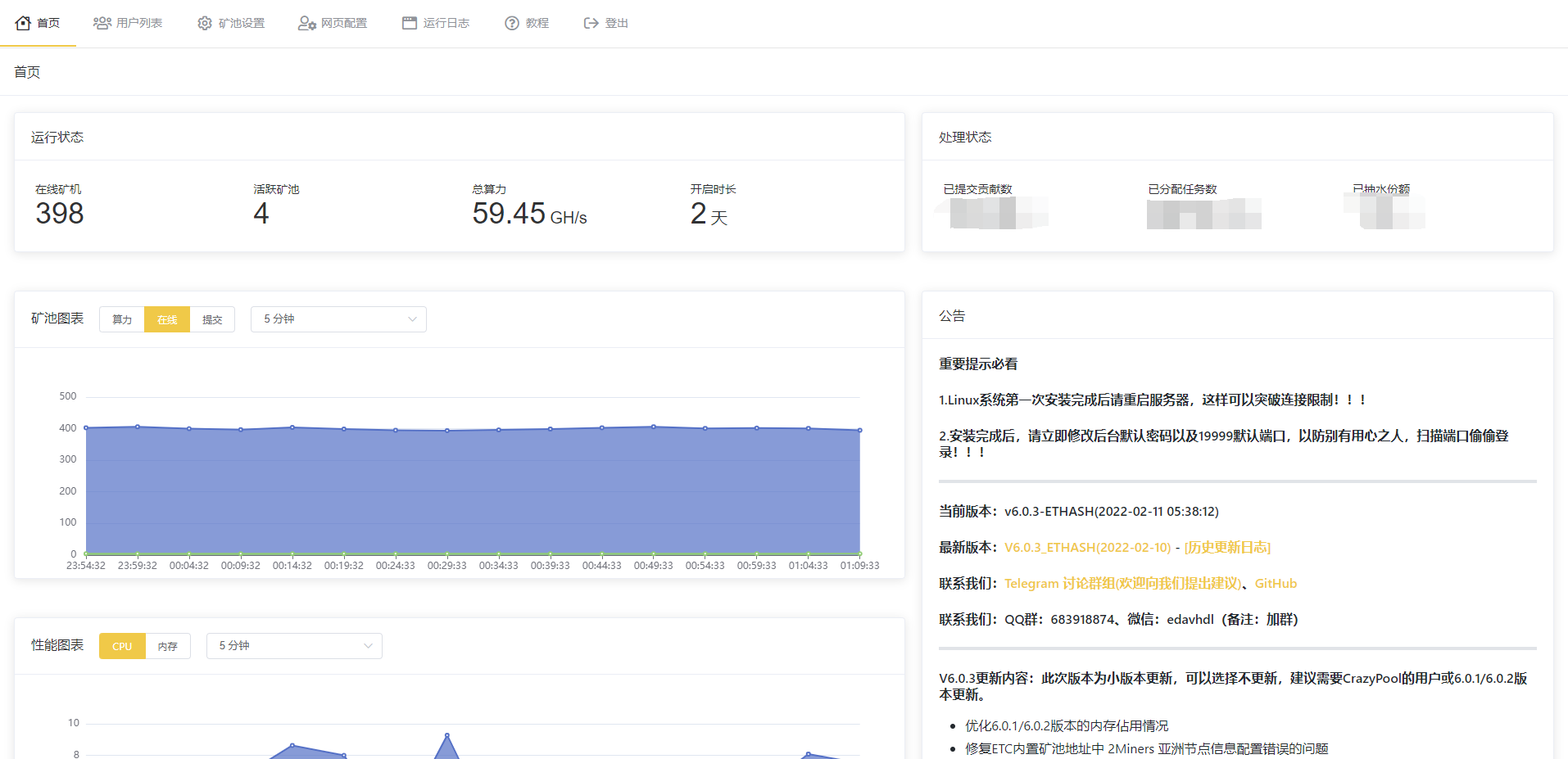The image size is (1568, 759).
Task: Go to 运行日志 menu item
Action: (446, 23)
